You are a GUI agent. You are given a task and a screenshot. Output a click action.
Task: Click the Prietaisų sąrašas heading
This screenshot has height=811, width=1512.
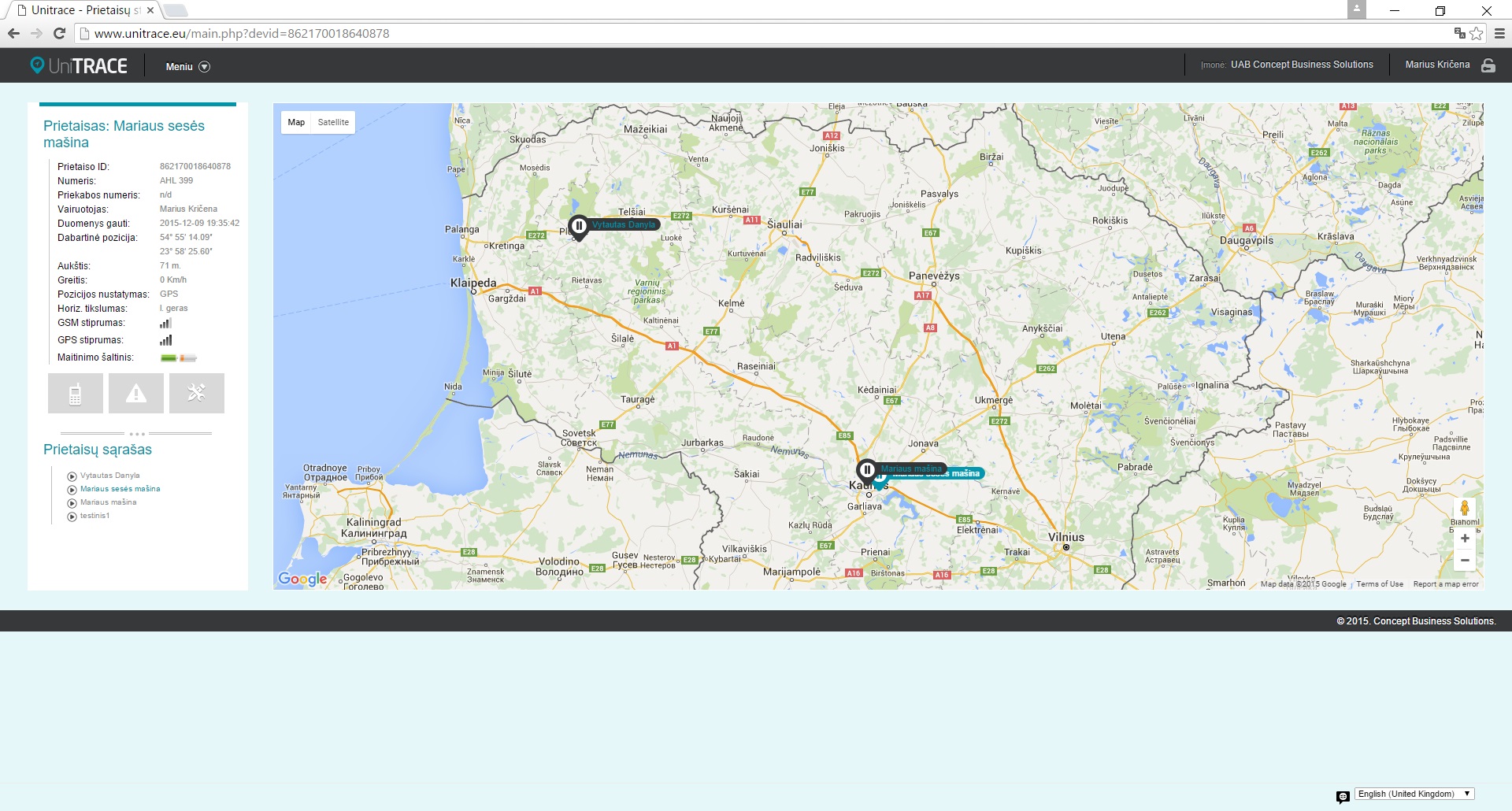click(98, 450)
